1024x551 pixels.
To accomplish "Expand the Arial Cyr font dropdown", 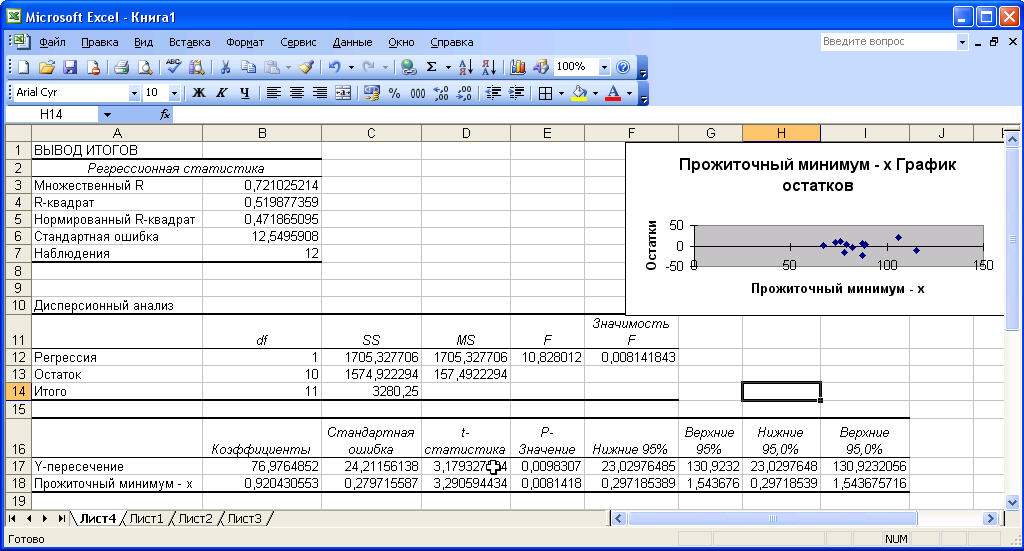I will pos(134,93).
